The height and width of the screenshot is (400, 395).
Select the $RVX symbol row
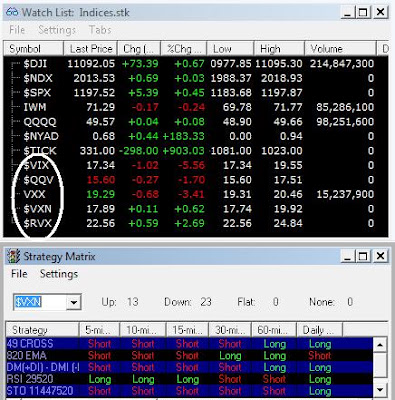tap(196, 223)
